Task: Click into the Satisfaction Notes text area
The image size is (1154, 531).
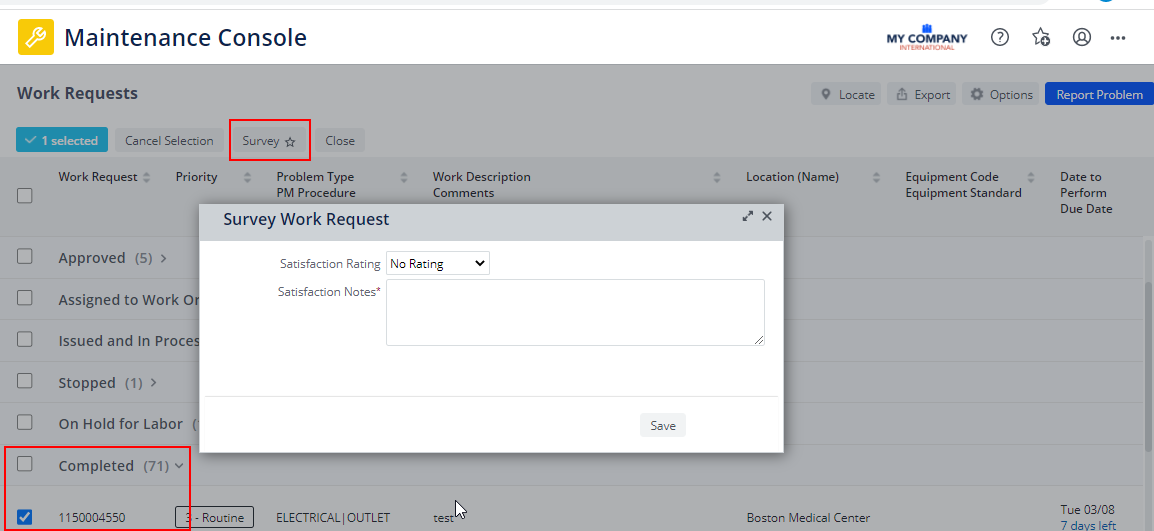Action: [x=575, y=312]
